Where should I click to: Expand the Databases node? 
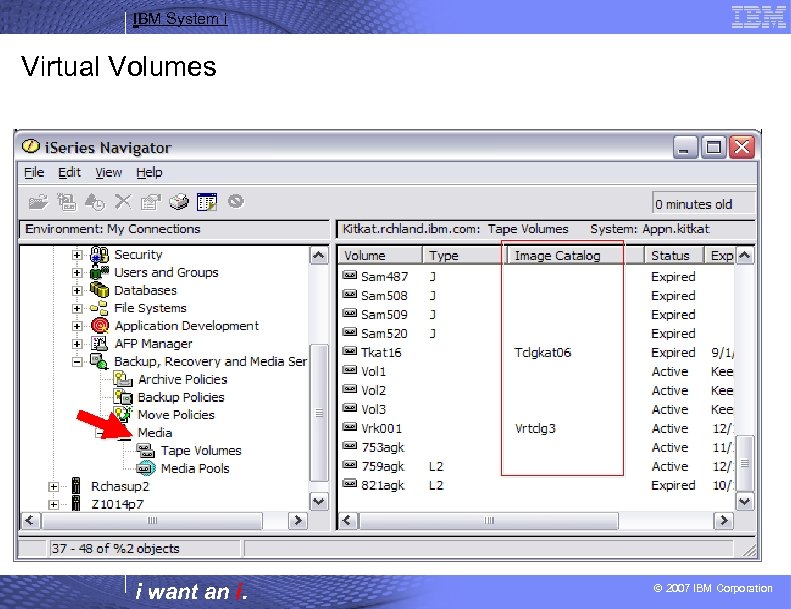click(x=77, y=291)
